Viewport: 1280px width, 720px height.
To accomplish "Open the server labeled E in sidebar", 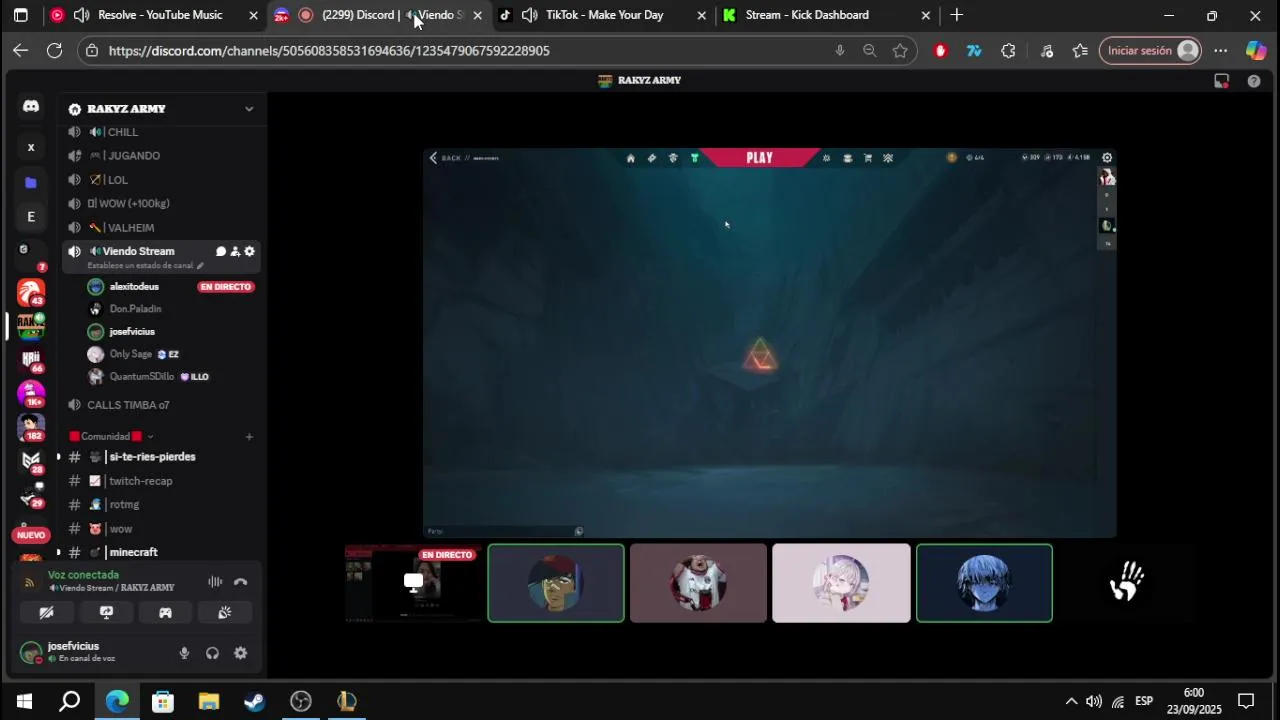I will [31, 217].
